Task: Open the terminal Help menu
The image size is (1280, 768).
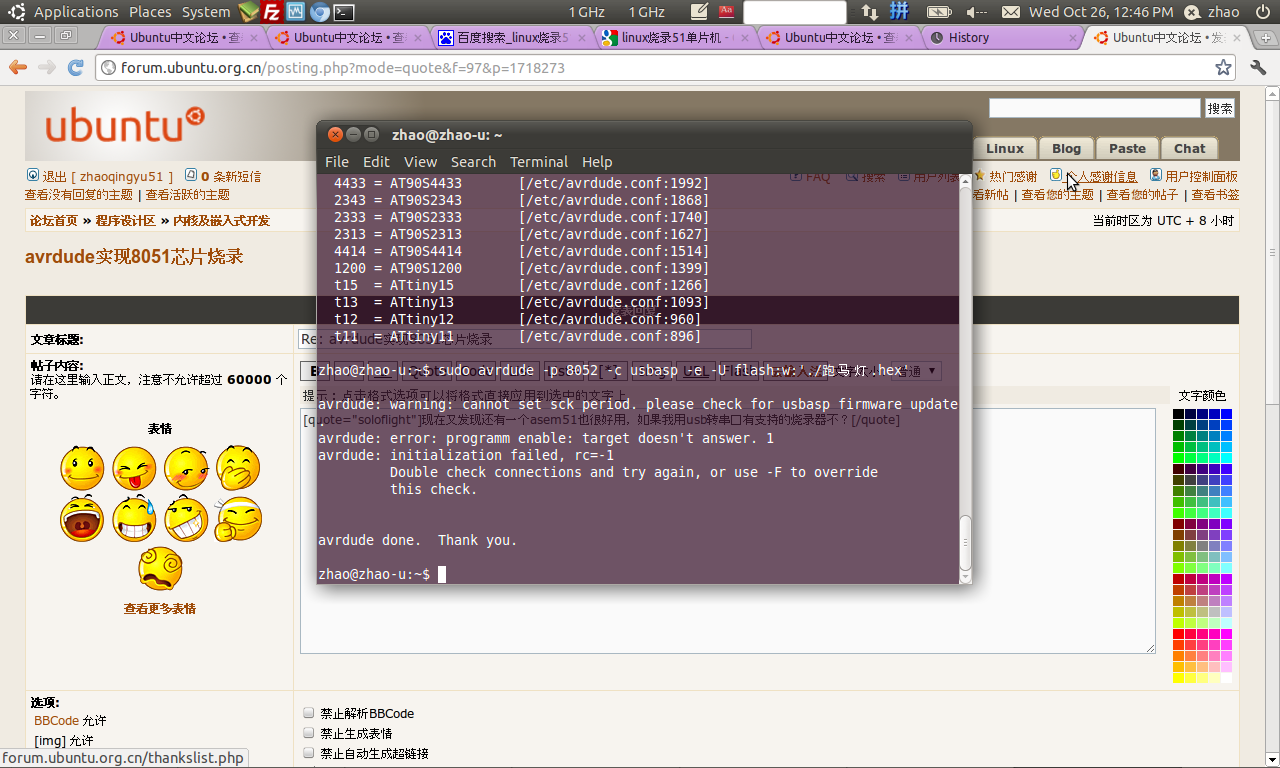Action: [597, 162]
